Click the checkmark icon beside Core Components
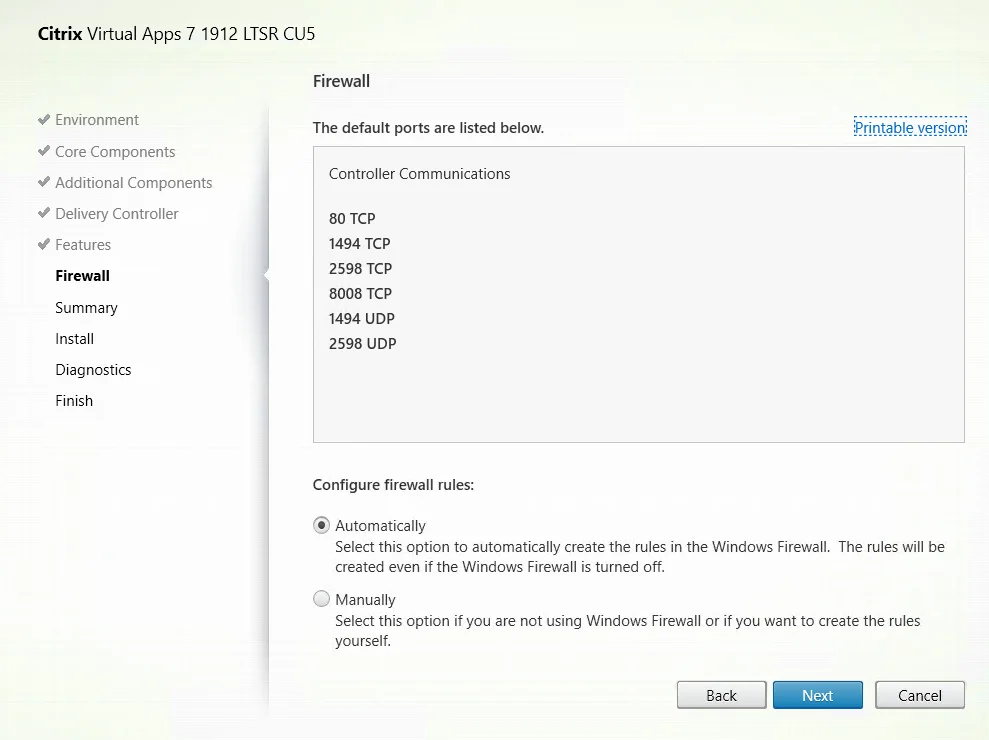Screen dimensions: 989x740 click(44, 151)
